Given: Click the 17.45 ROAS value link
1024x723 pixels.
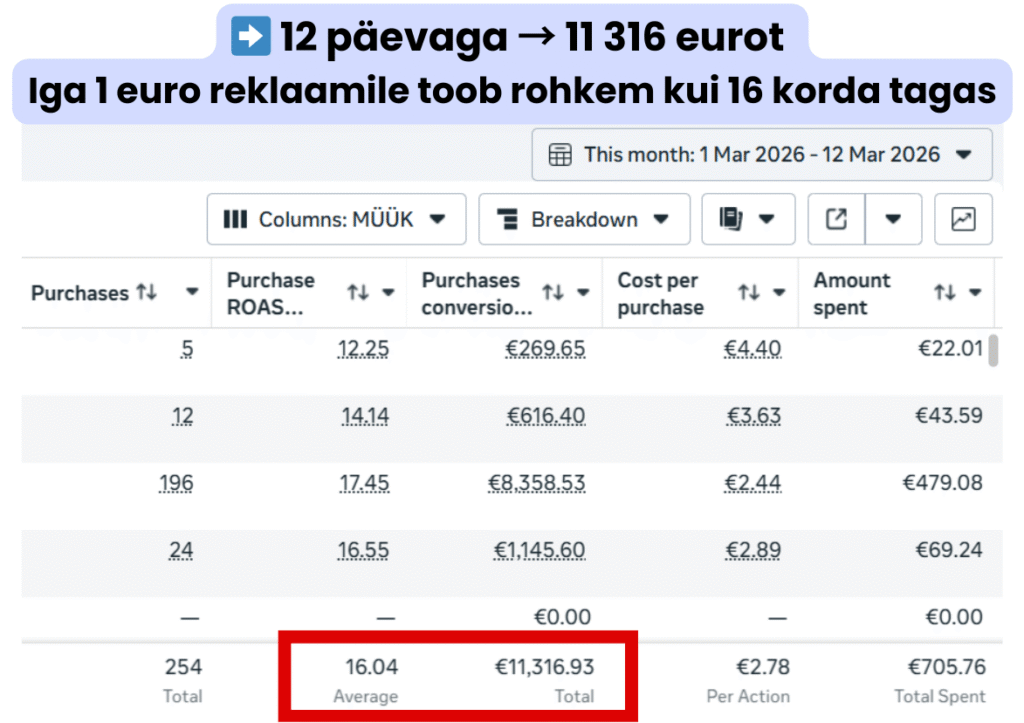Looking at the screenshot, I should (x=365, y=482).
